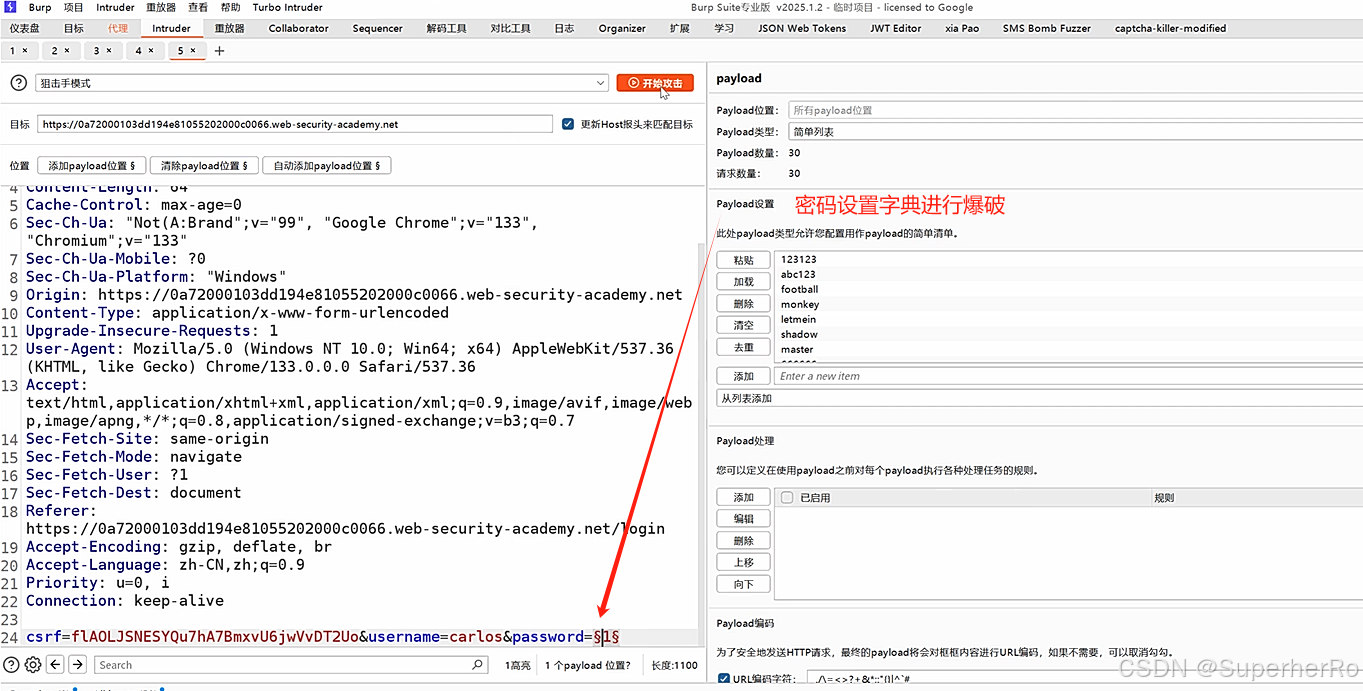Select payload item shadow in list
This screenshot has width=1363, height=691.
(1069, 334)
